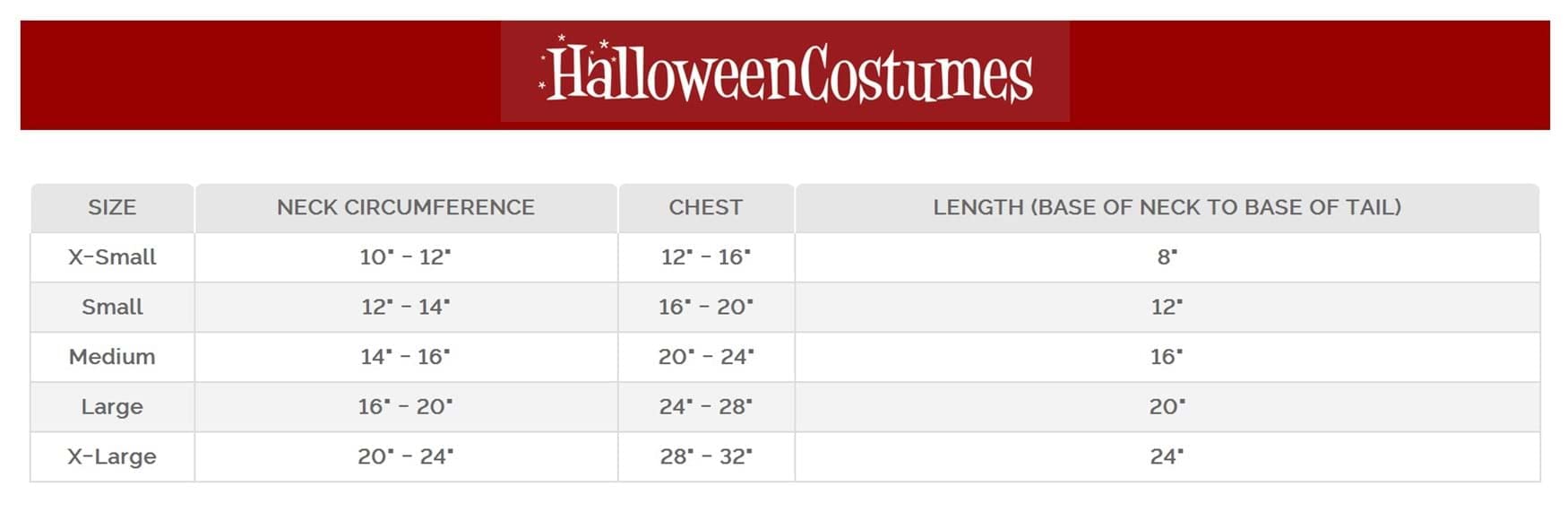Click the HalloweenCostumes logo
This screenshot has height=512, width=1568.
pyautogui.click(x=785, y=73)
